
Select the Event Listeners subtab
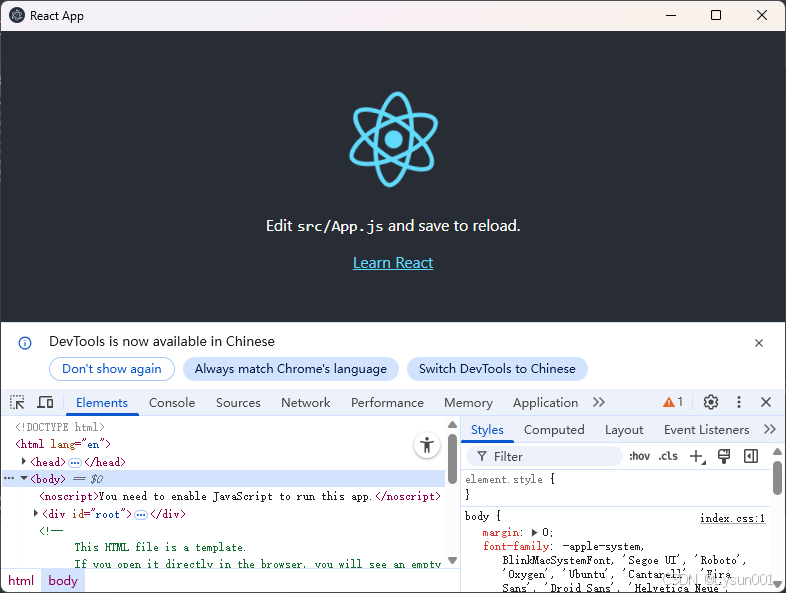pyautogui.click(x=706, y=430)
